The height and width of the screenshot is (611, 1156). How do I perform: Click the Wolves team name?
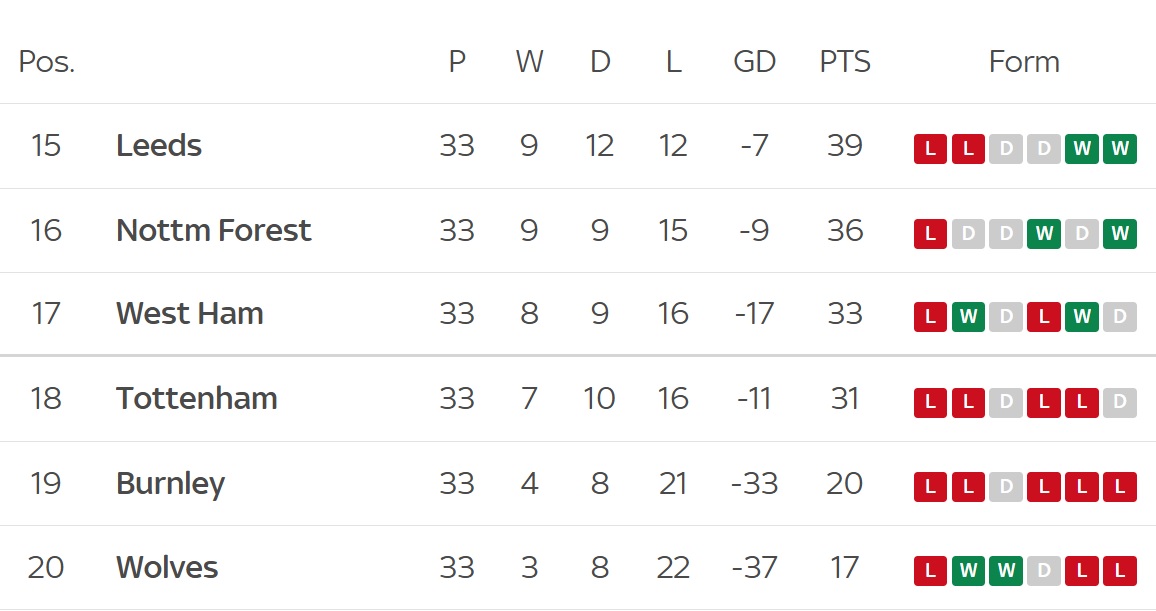(167, 568)
